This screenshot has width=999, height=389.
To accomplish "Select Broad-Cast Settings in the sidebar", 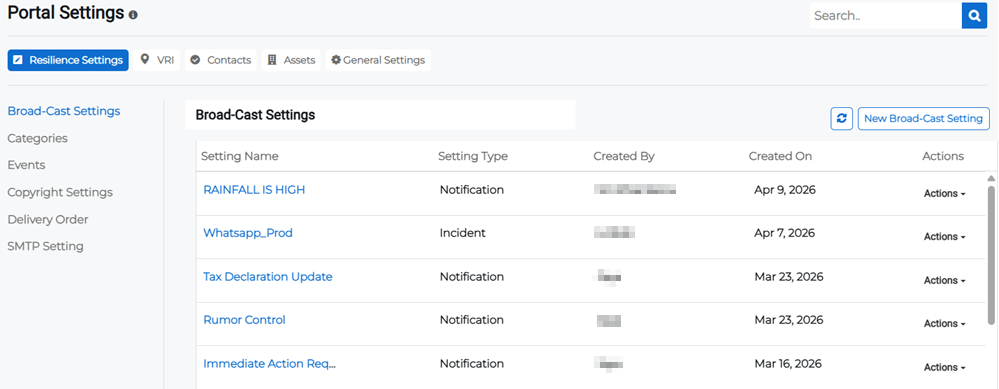I will click(x=64, y=111).
